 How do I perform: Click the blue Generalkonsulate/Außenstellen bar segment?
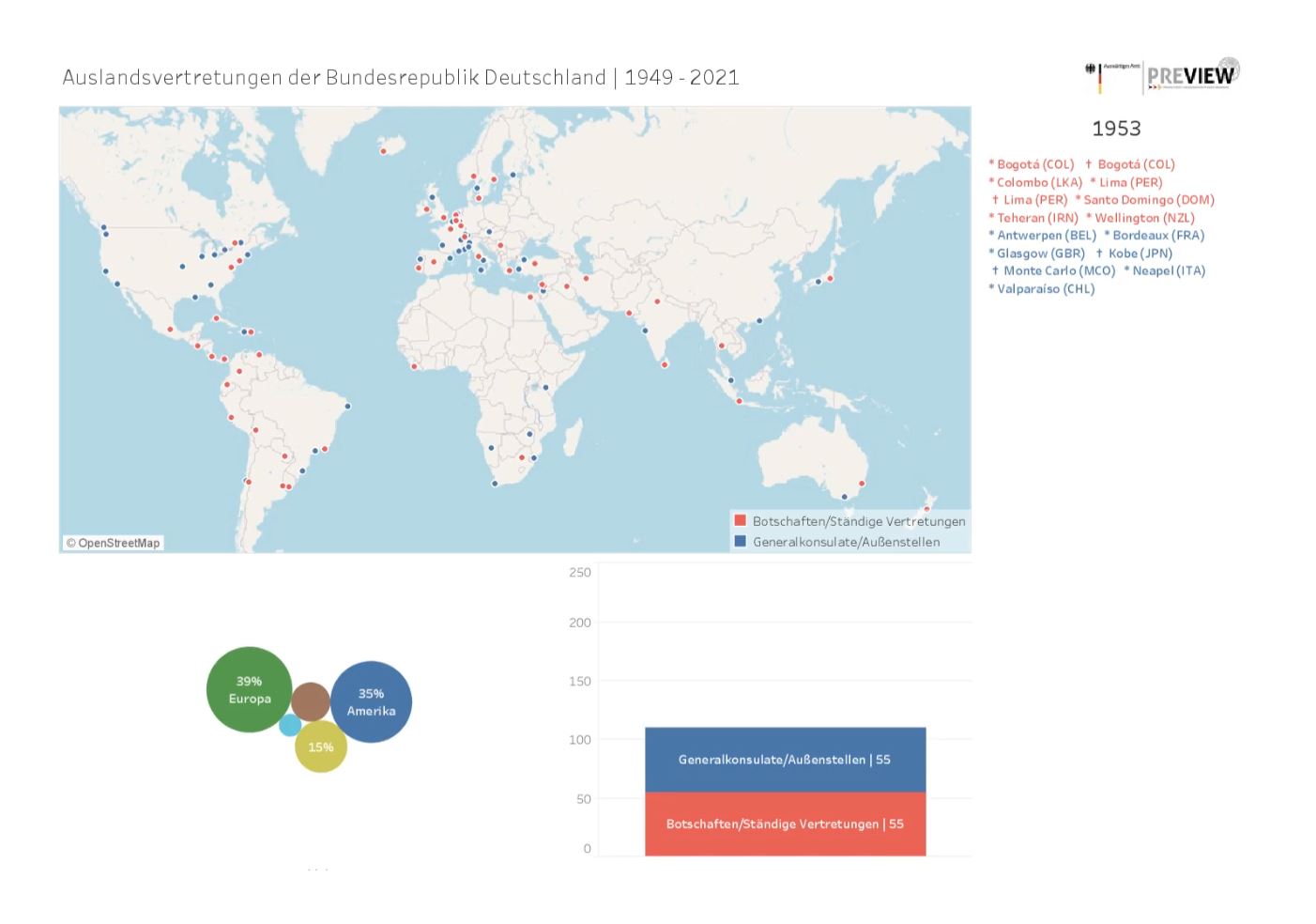click(x=785, y=760)
